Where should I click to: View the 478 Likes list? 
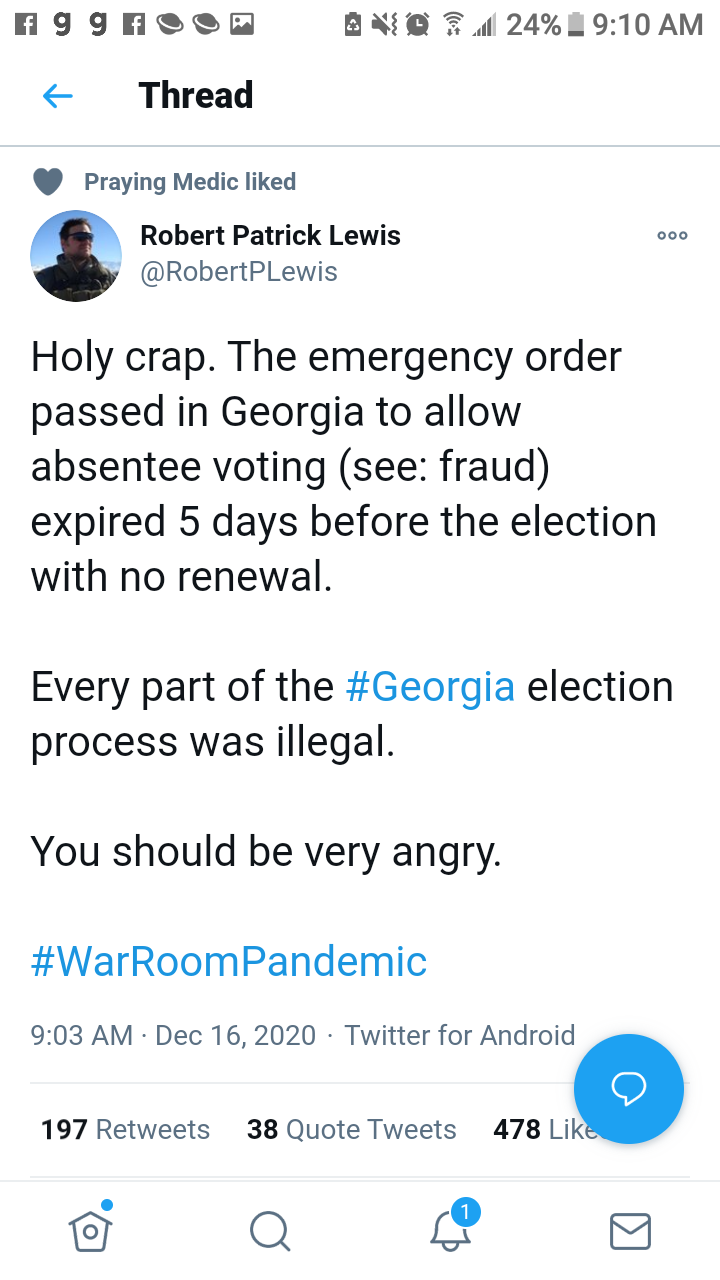535,1129
